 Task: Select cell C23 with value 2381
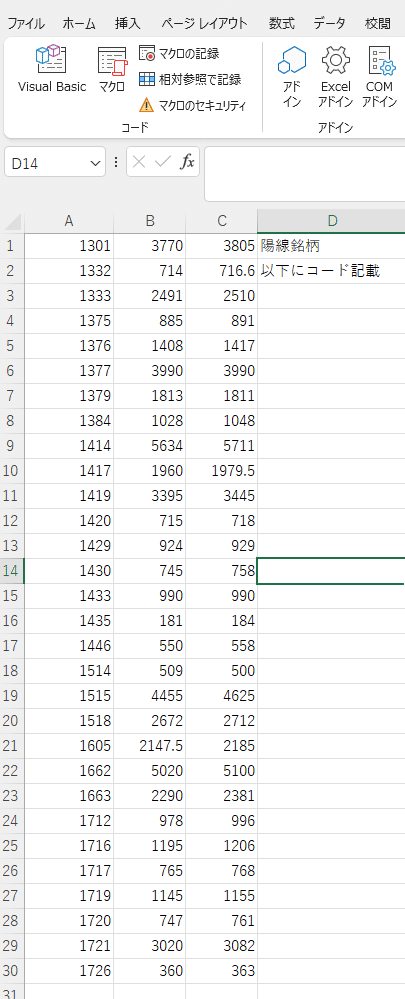point(222,796)
